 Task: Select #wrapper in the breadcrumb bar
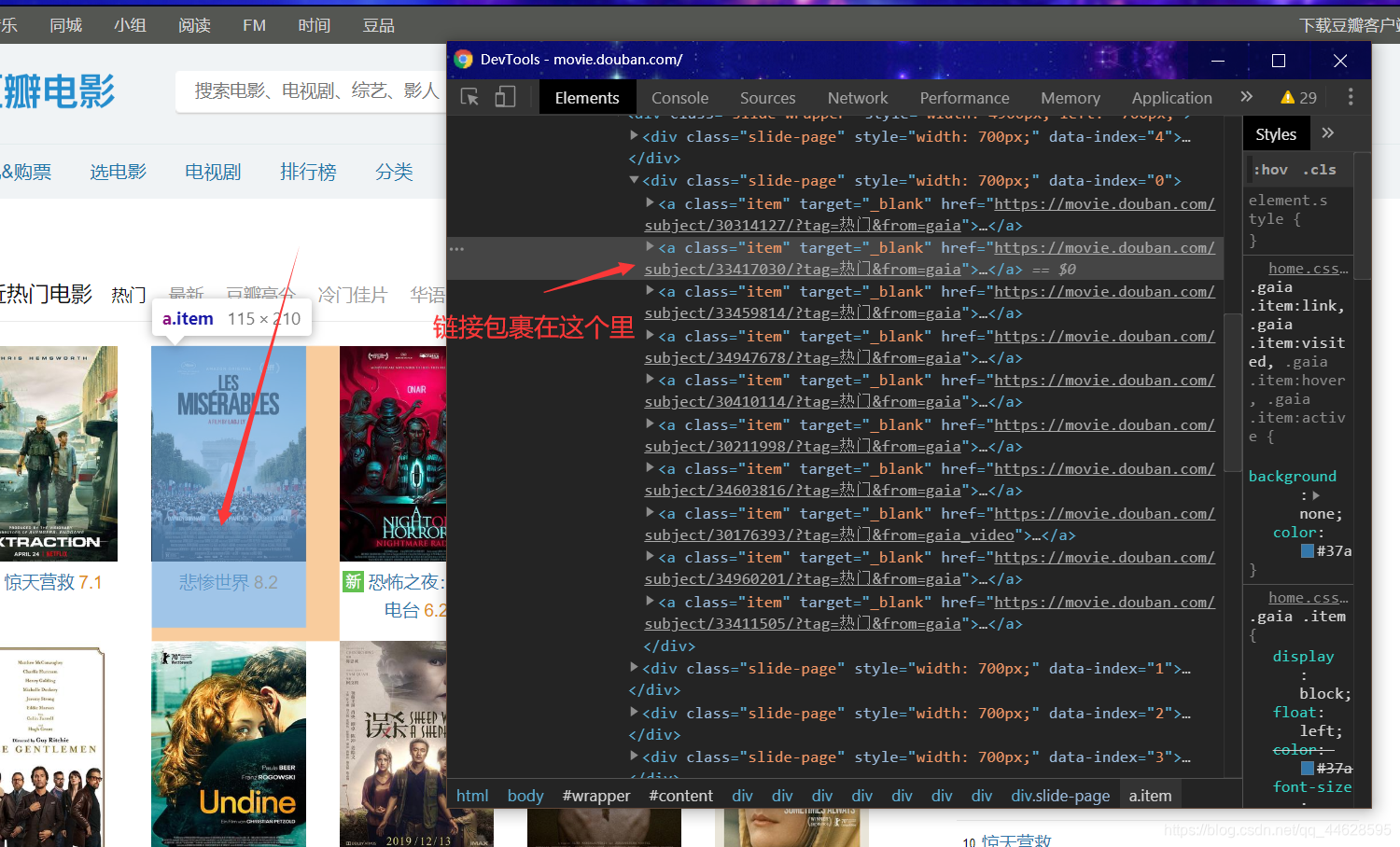point(596,796)
